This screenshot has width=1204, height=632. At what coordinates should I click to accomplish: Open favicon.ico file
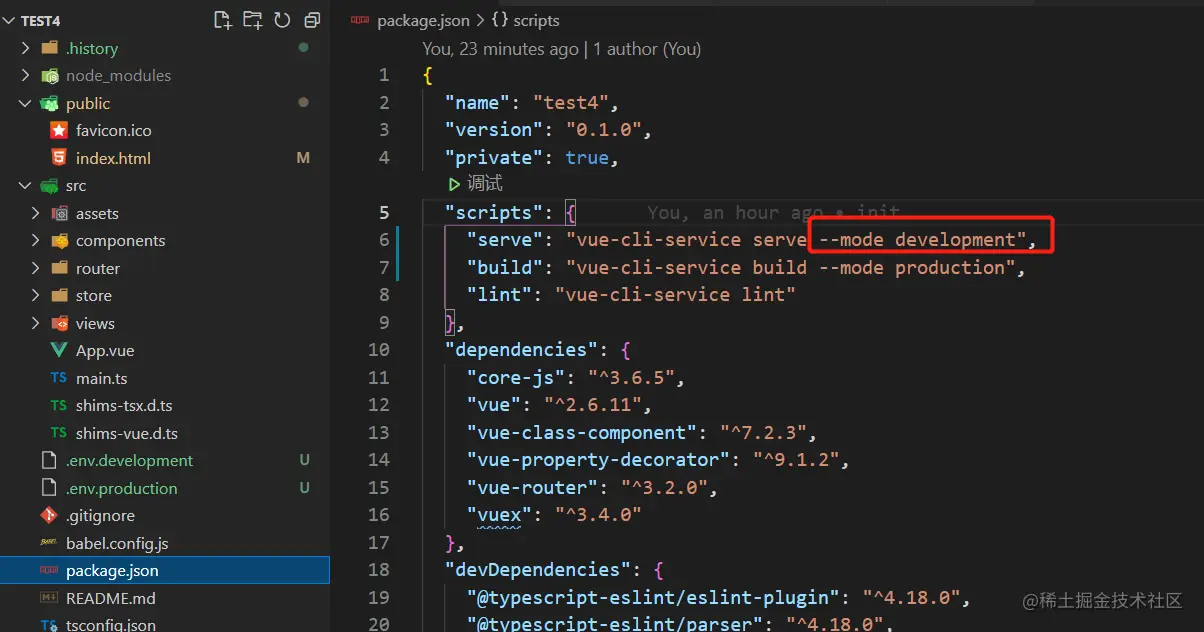114,131
